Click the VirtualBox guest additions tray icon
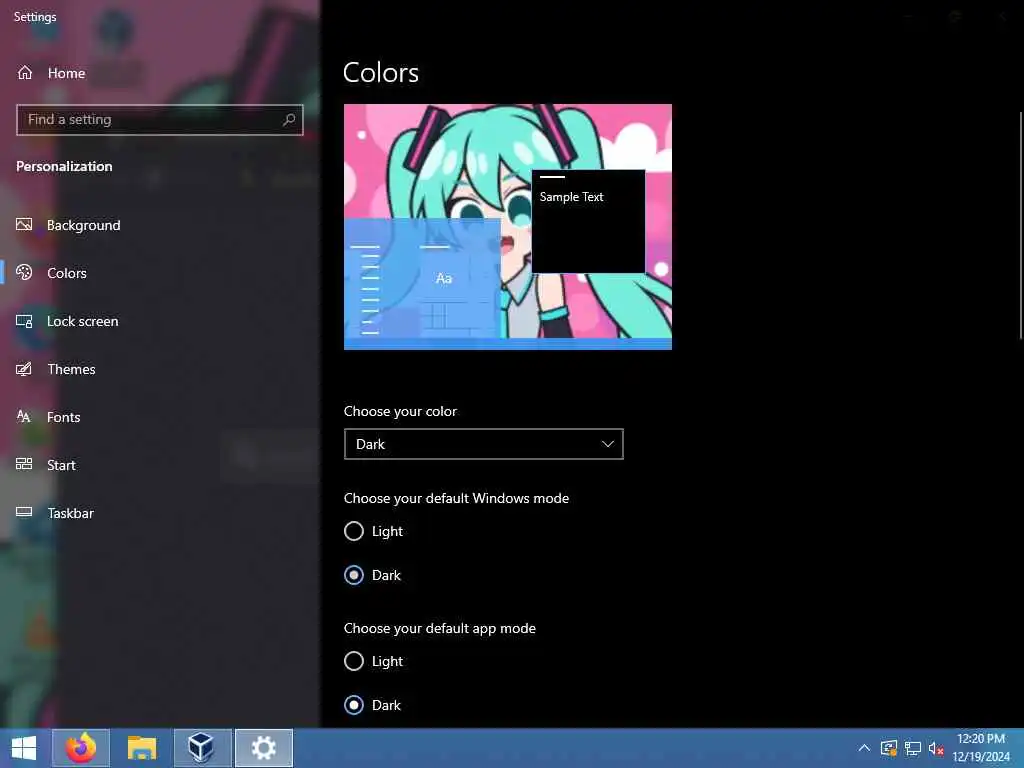Screen dimensions: 1024x768 point(889,748)
